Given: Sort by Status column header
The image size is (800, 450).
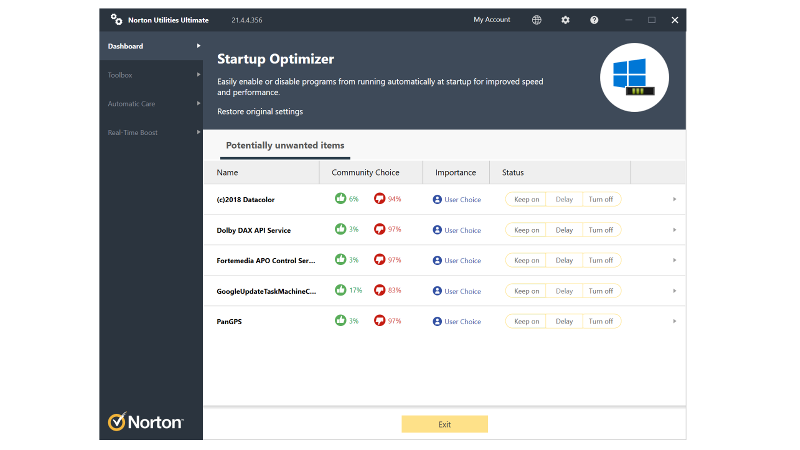Looking at the screenshot, I should (x=560, y=172).
